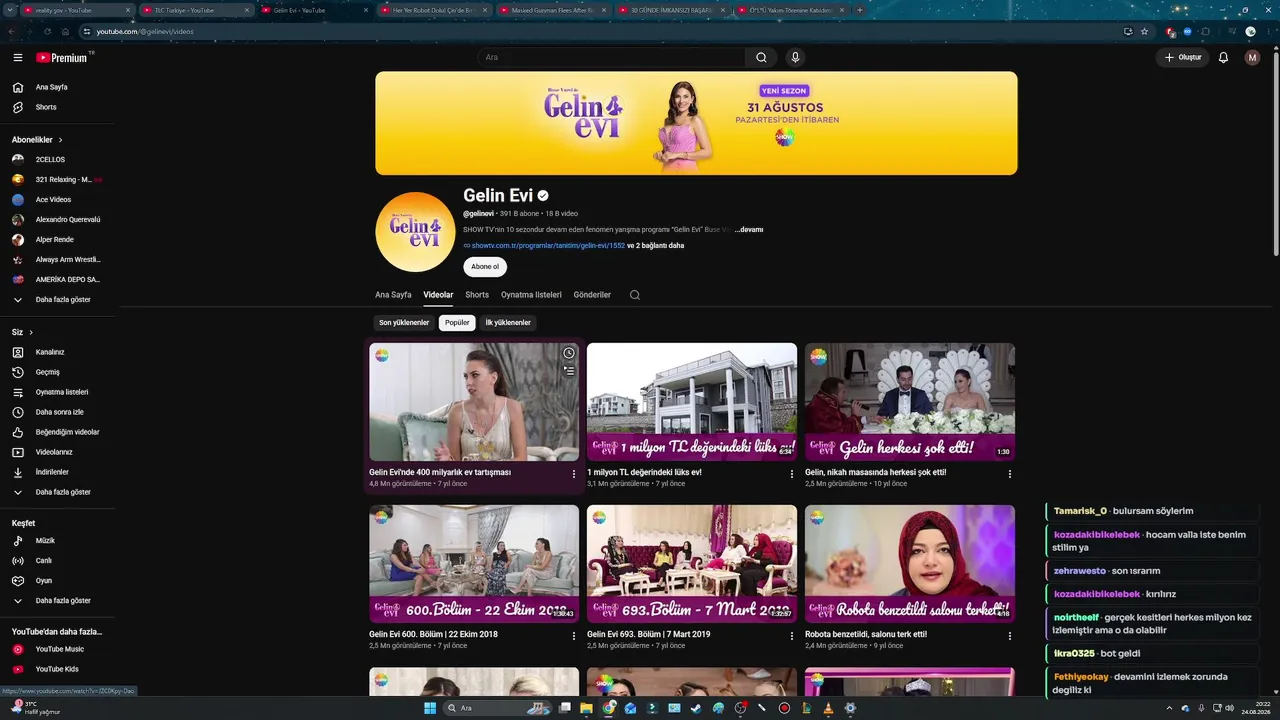
Task: Open the YouTube guide hamburger menu
Action: [x=18, y=58]
